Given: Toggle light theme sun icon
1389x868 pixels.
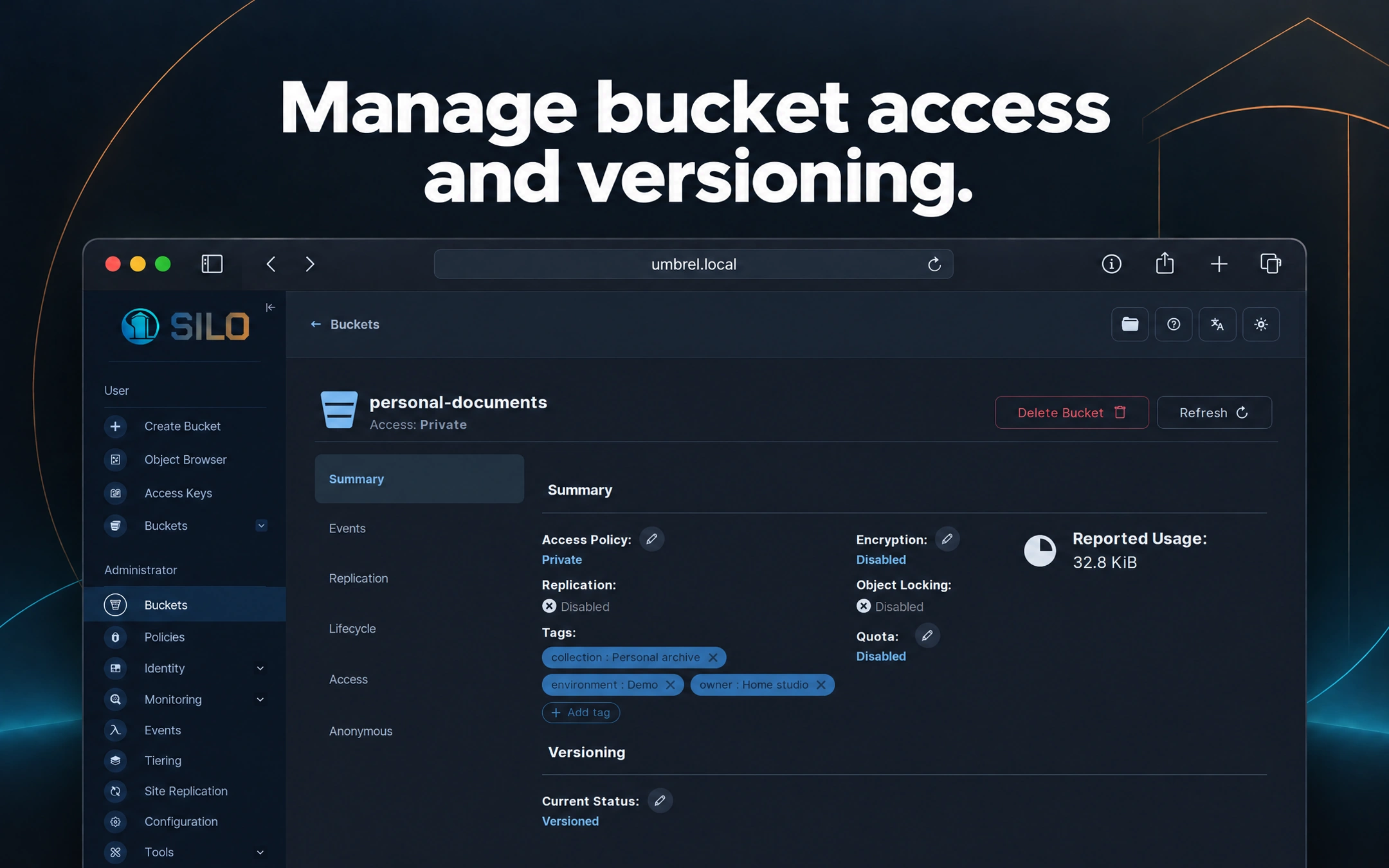Looking at the screenshot, I should [x=1261, y=324].
